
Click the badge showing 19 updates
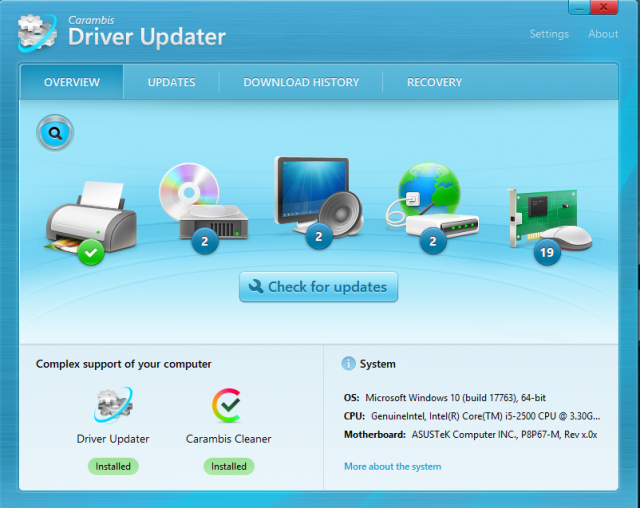point(547,252)
